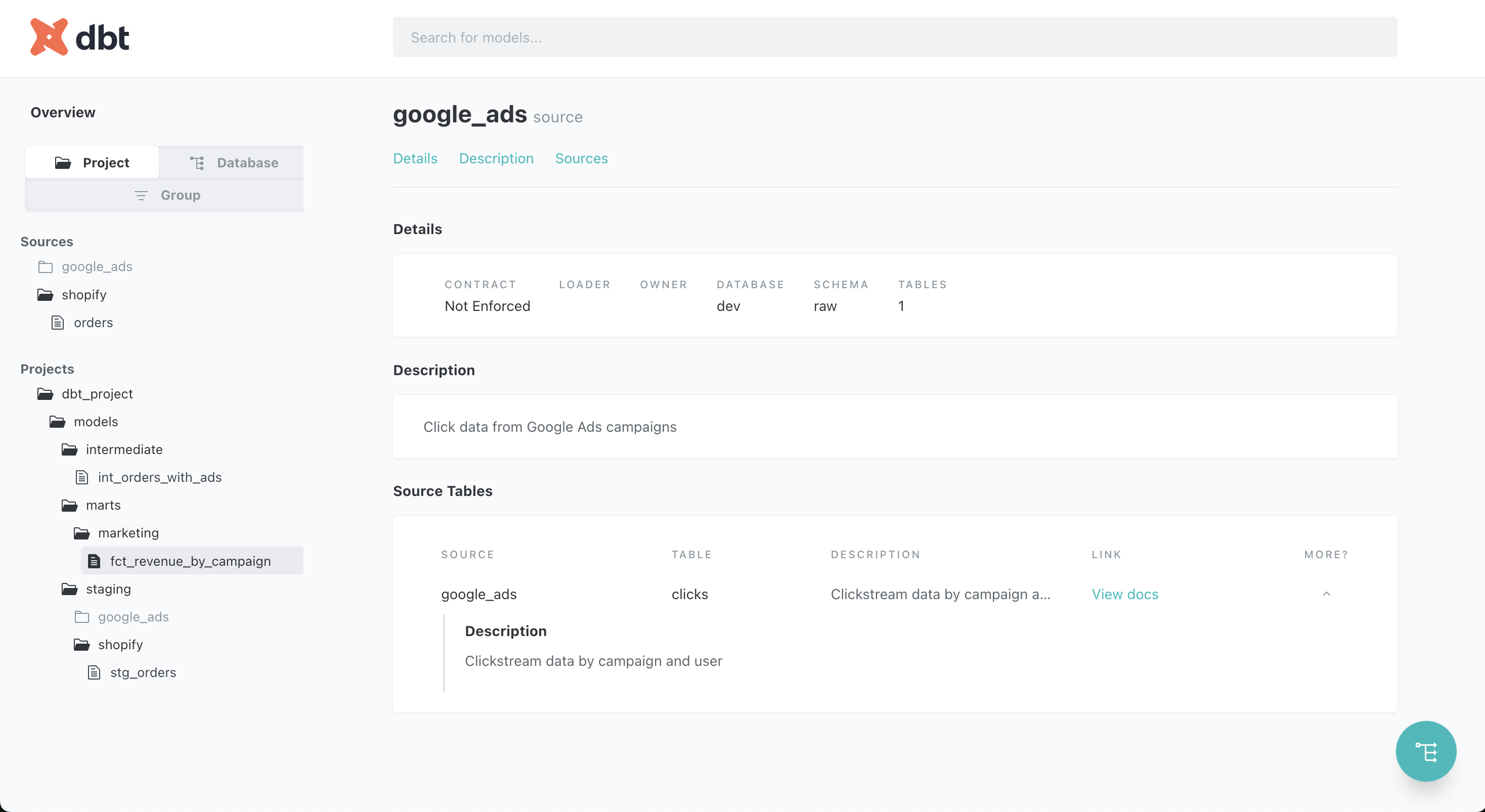Open the lineage graph floating button
Viewport: 1485px width, 812px height.
[1426, 751]
